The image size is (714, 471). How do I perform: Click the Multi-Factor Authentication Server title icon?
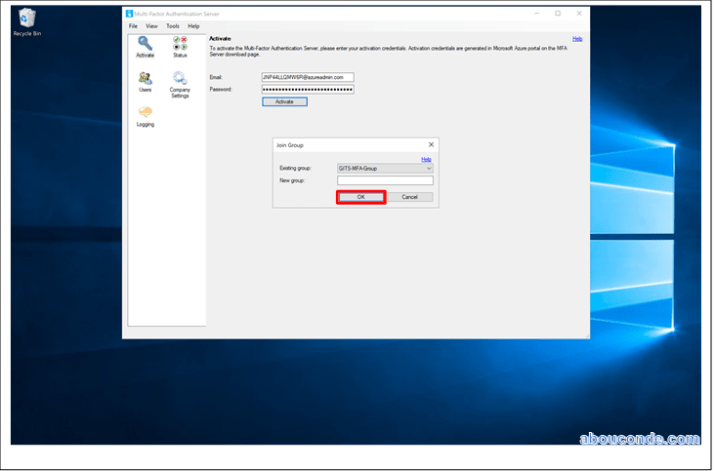(129, 13)
